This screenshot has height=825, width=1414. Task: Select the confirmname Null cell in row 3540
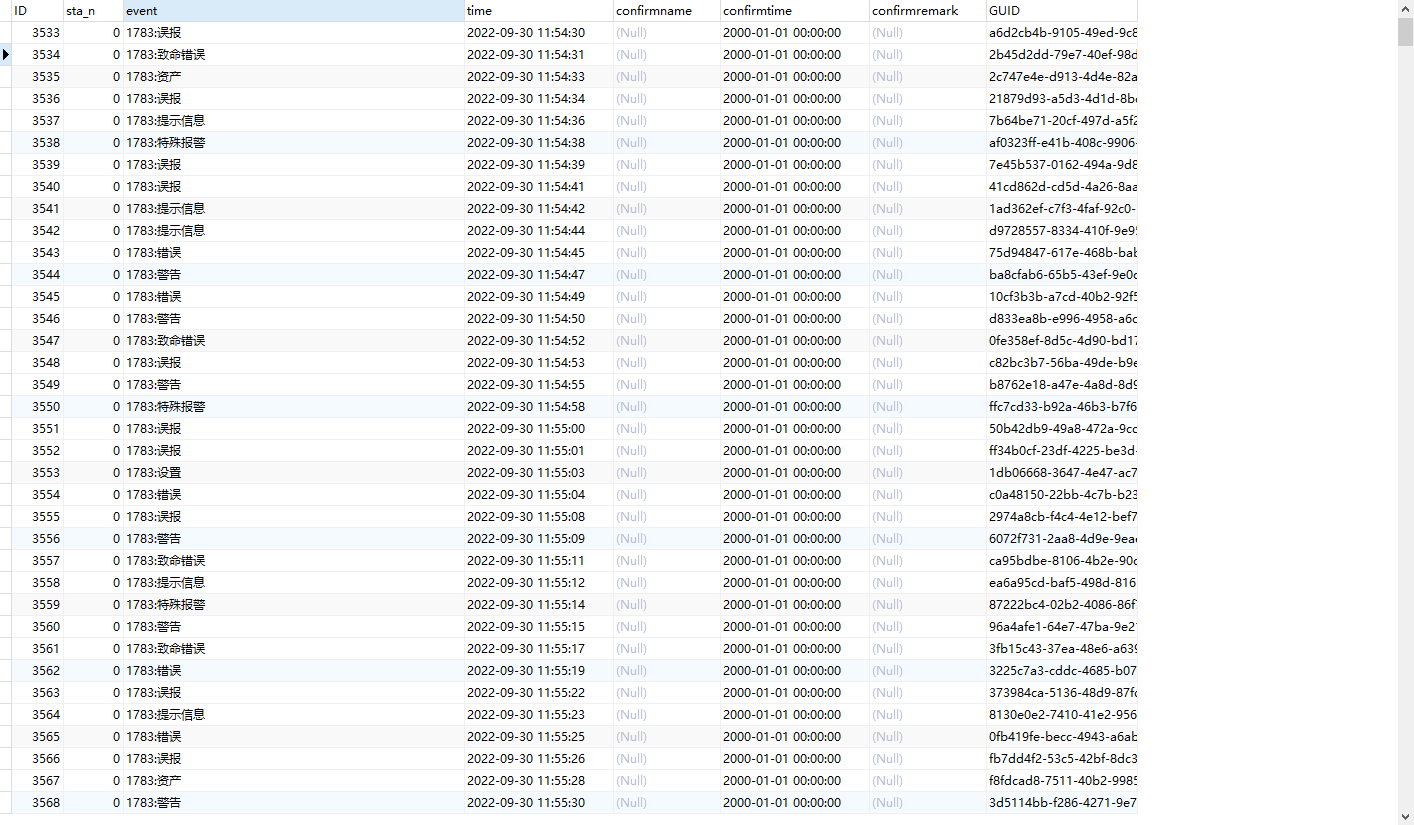[x=666, y=186]
